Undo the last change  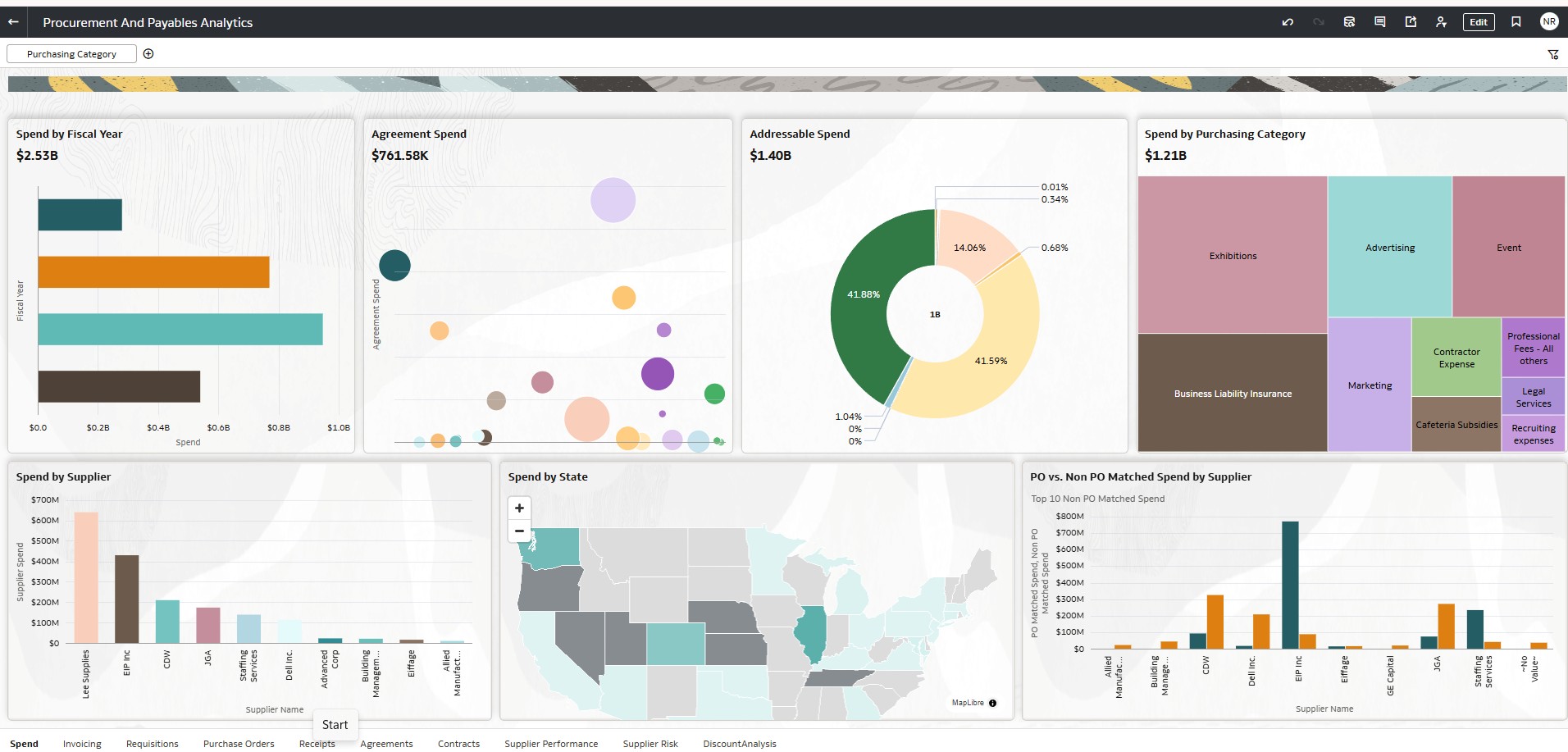click(1288, 22)
